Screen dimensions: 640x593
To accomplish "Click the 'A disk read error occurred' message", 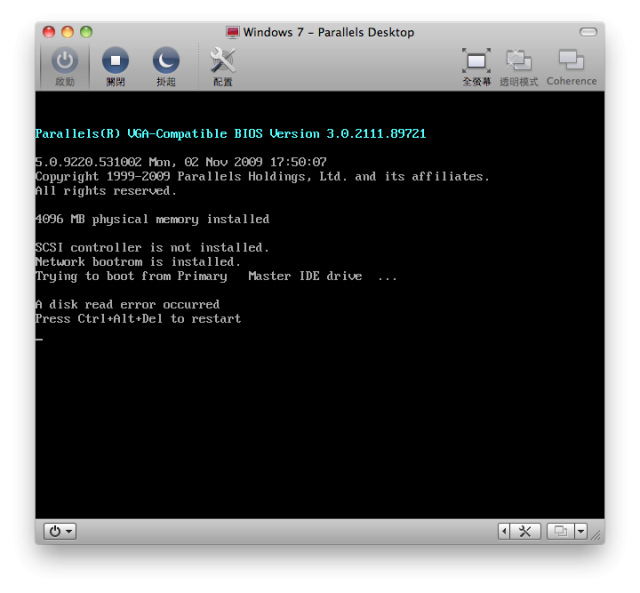I will click(127, 304).
